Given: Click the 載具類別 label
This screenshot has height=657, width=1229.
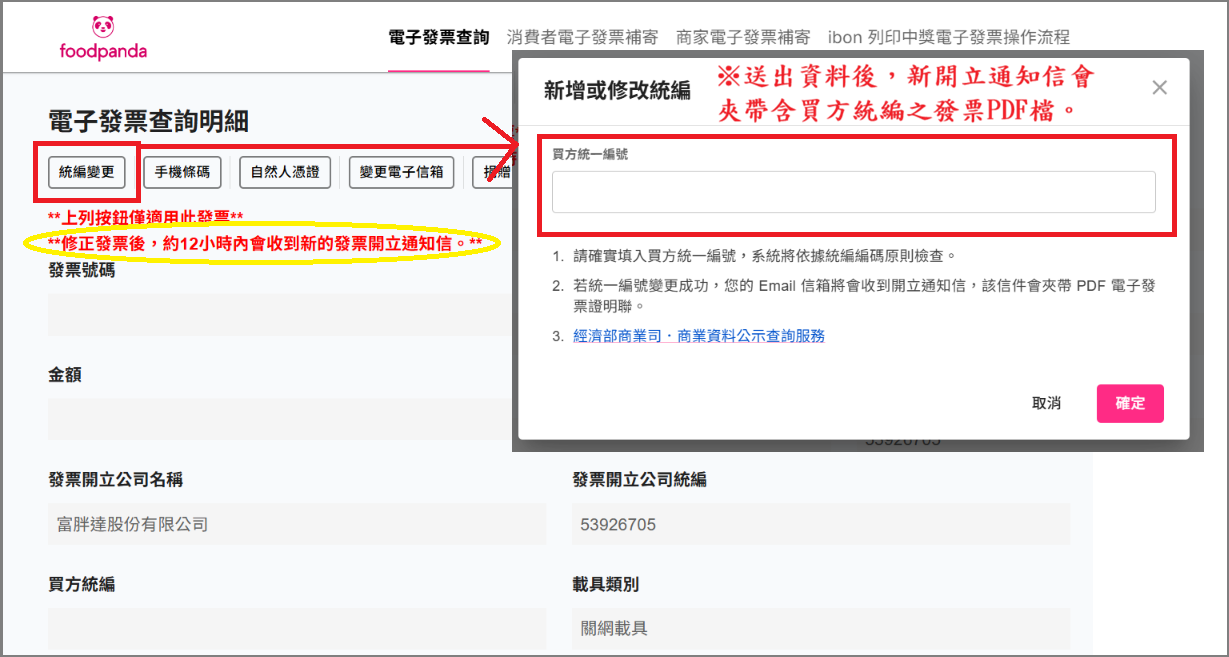Looking at the screenshot, I should pyautogui.click(x=605, y=584).
